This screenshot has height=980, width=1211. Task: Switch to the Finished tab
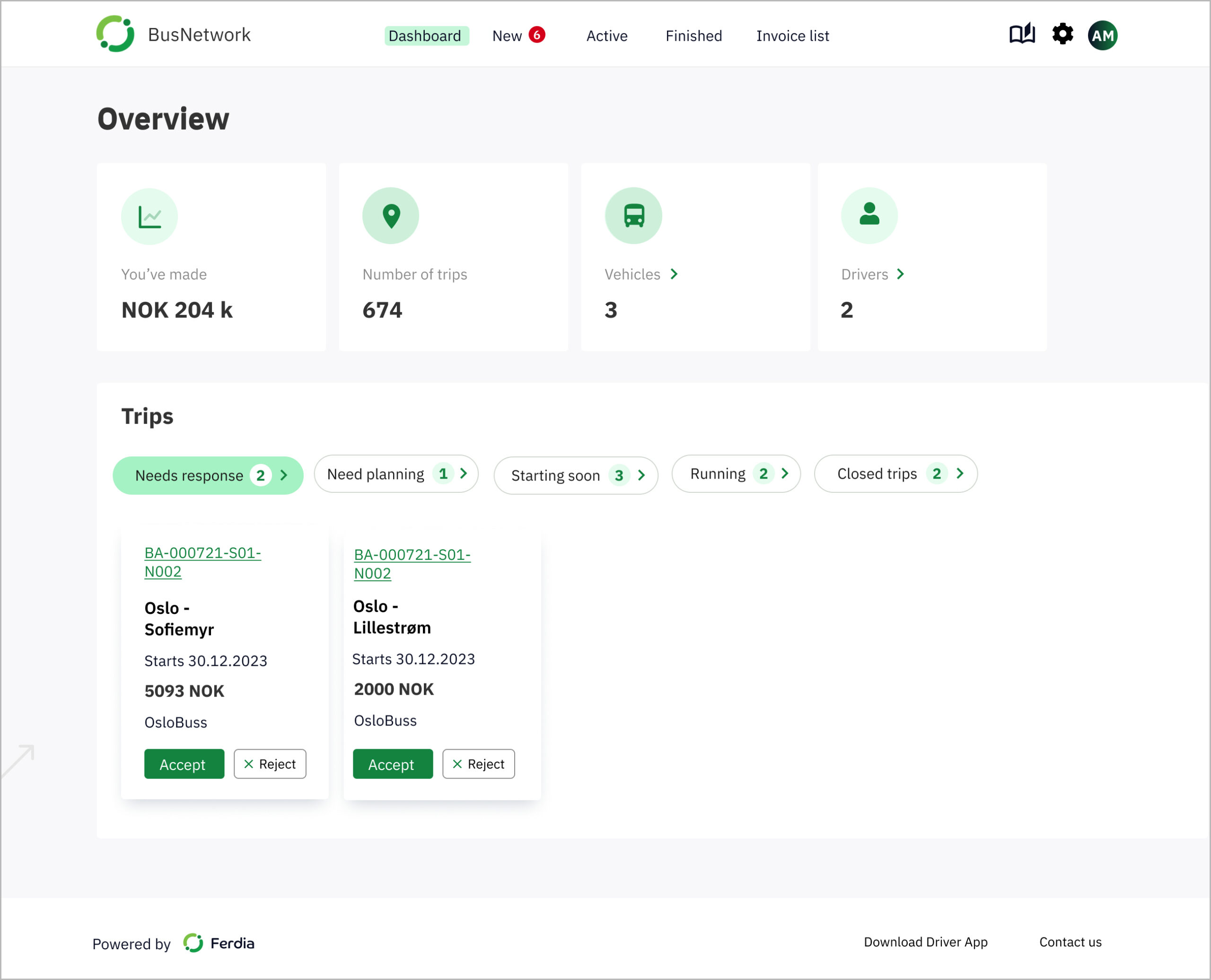tap(693, 36)
